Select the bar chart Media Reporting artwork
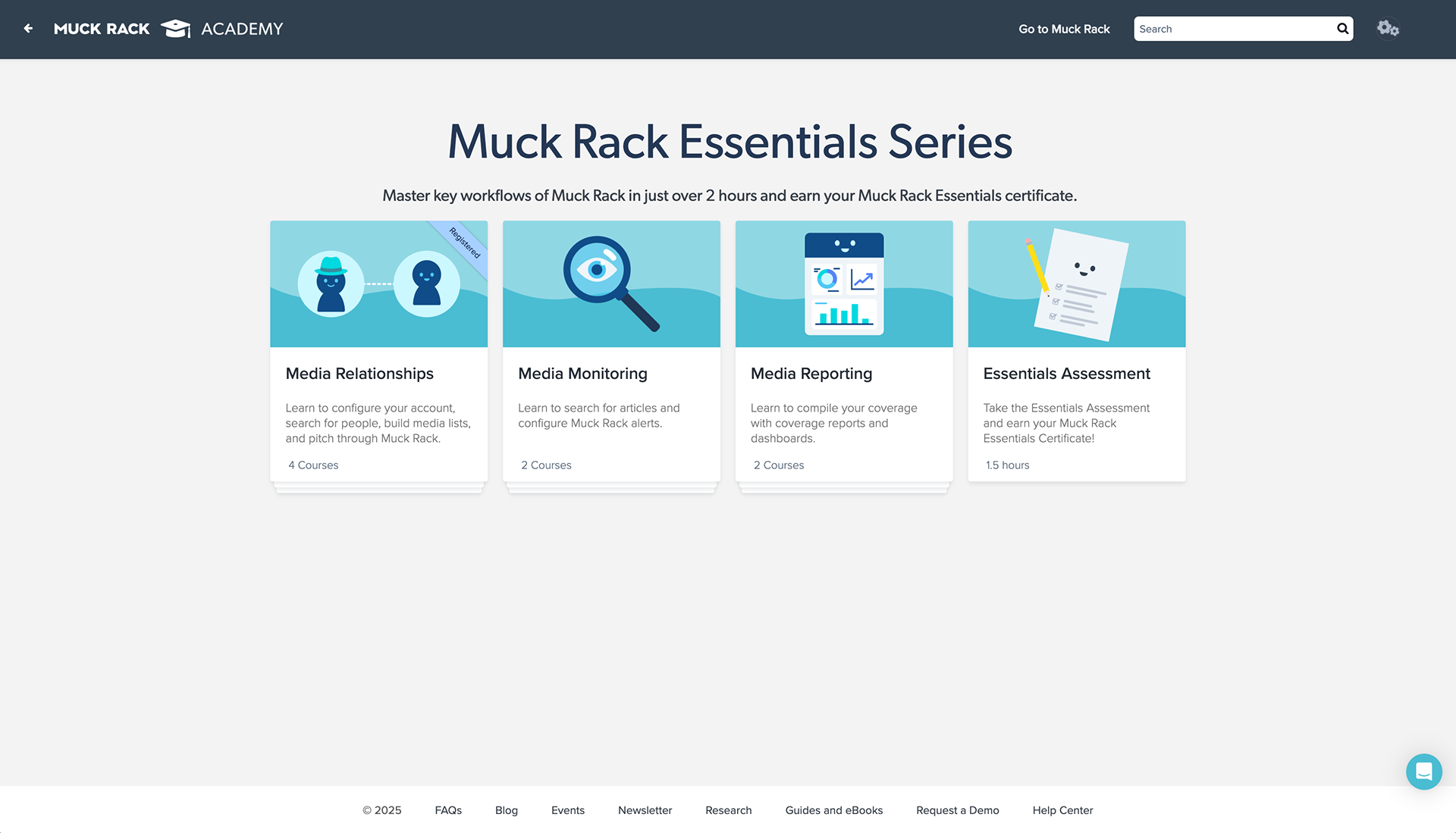 843,283
